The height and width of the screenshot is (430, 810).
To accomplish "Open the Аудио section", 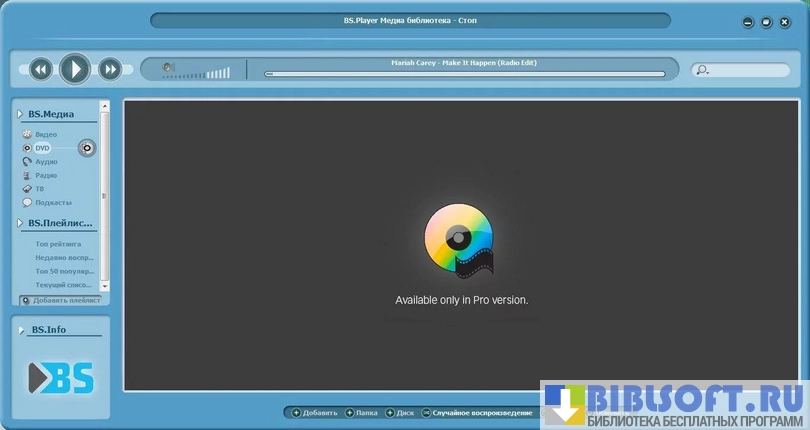I will [46, 161].
